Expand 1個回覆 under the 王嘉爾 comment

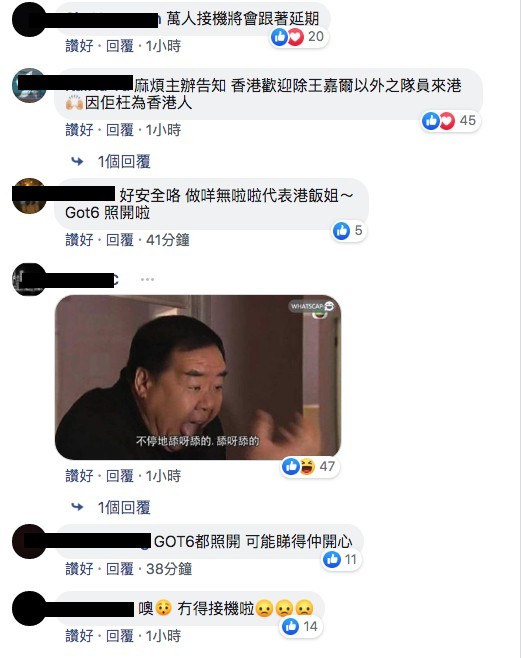click(x=124, y=162)
